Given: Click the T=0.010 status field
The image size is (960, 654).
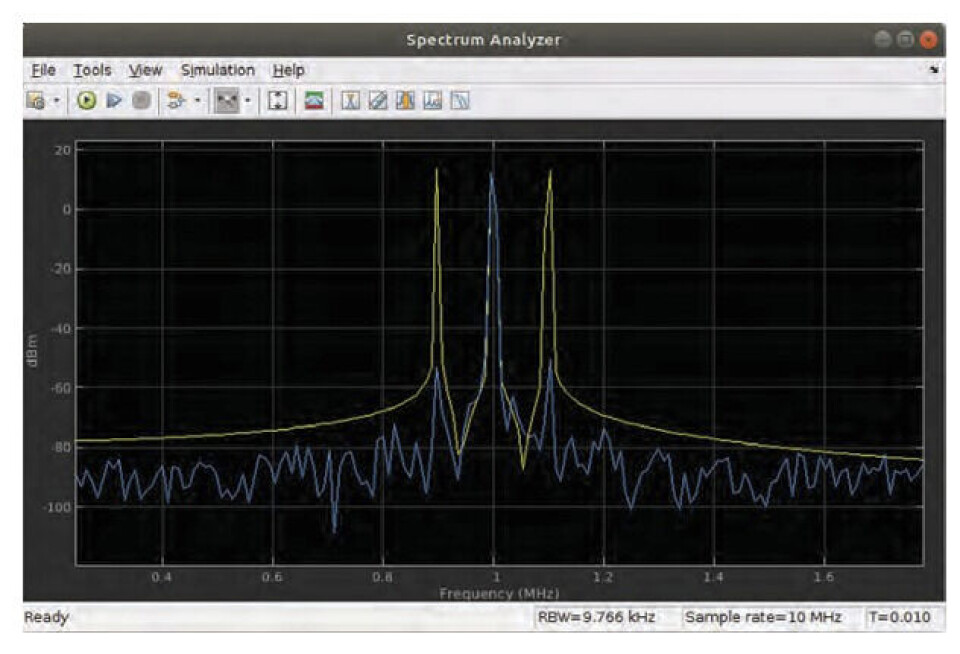Looking at the screenshot, I should click(899, 617).
